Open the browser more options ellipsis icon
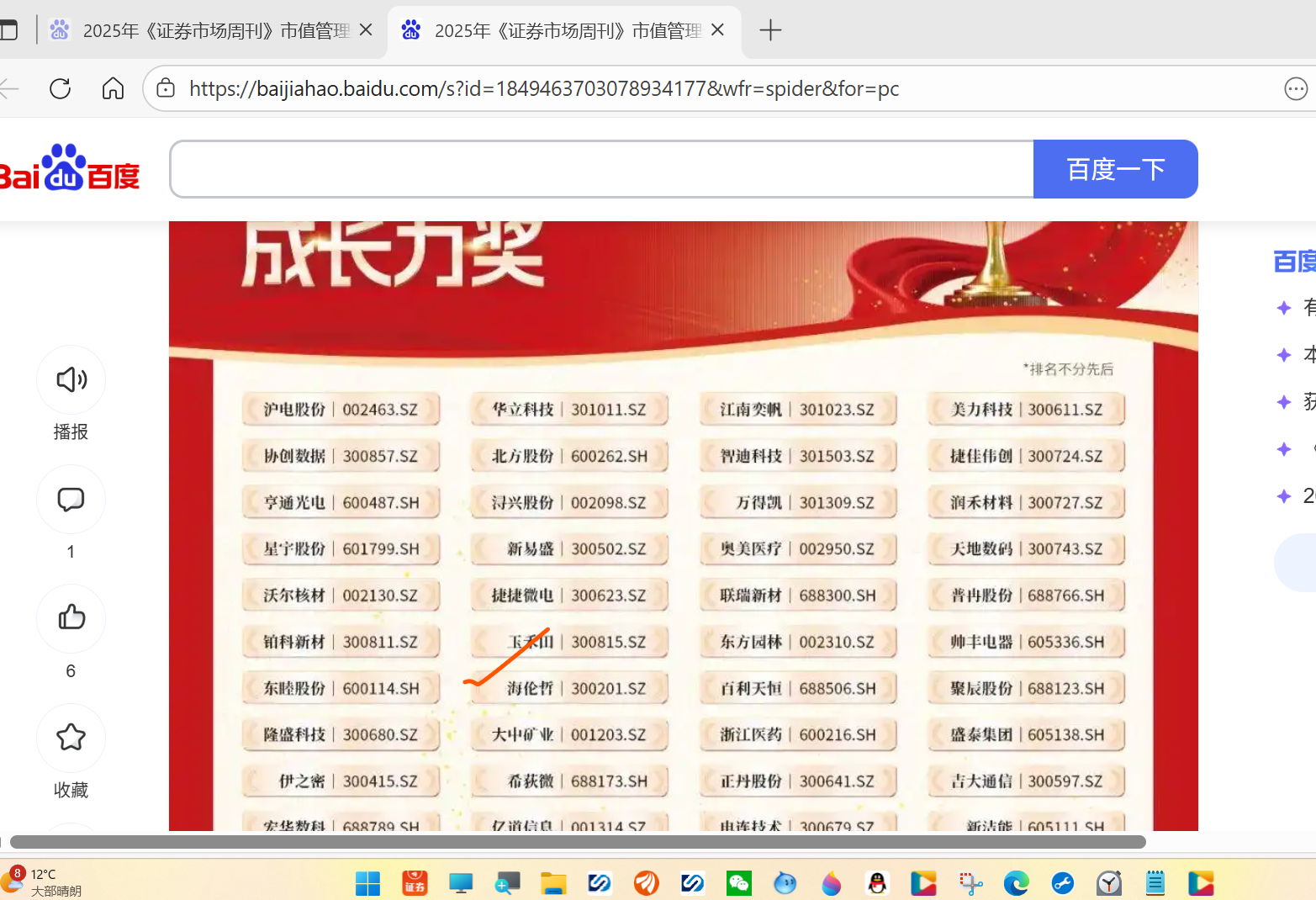Image resolution: width=1316 pixels, height=900 pixels. tap(1296, 88)
